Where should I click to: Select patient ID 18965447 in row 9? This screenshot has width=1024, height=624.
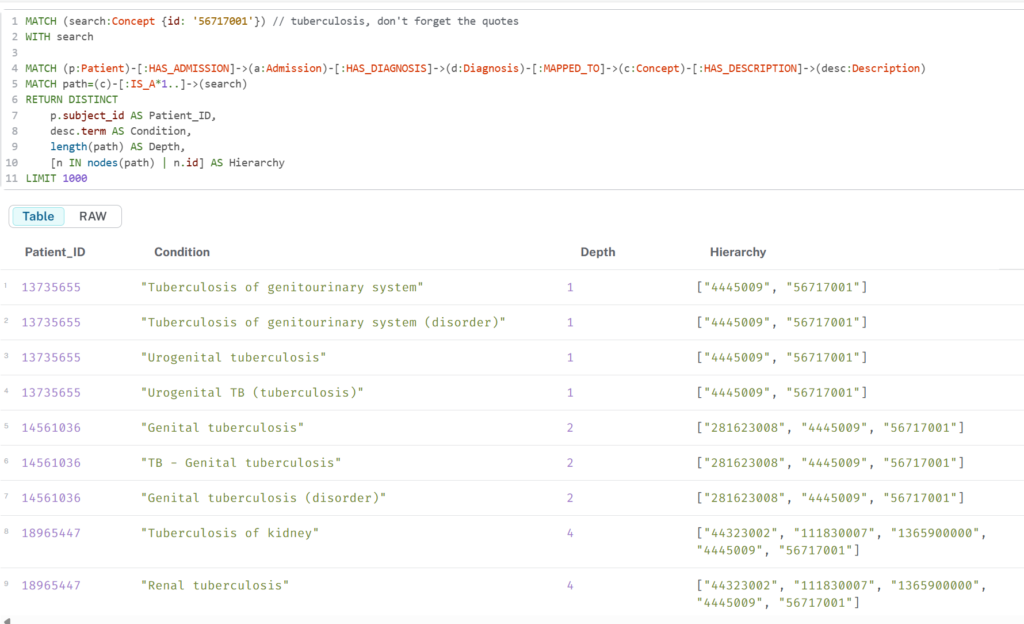(x=51, y=585)
